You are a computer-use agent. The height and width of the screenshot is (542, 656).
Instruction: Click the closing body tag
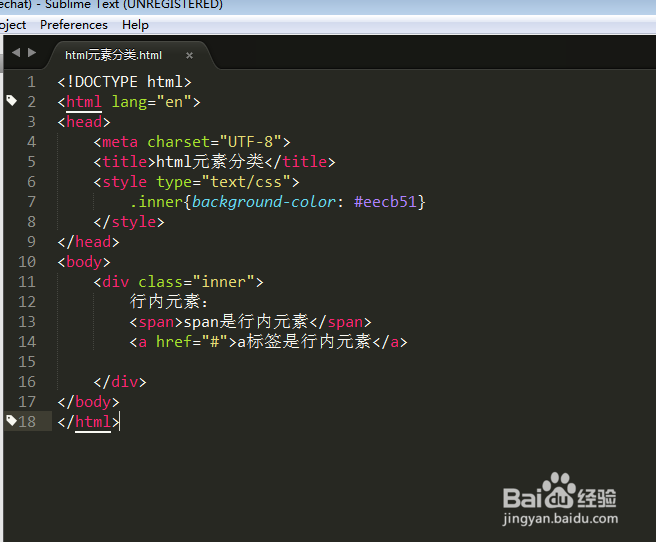coord(88,402)
